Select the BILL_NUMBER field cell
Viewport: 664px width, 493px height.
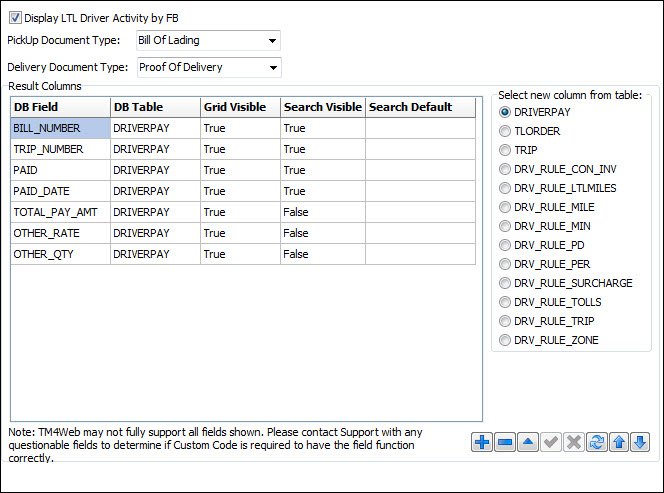click(59, 128)
